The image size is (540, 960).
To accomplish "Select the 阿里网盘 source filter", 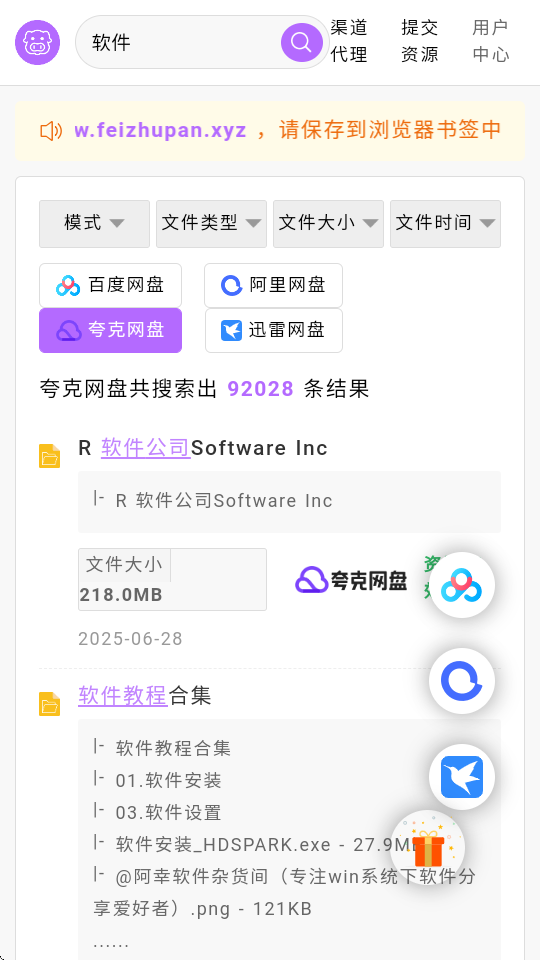I will [273, 285].
